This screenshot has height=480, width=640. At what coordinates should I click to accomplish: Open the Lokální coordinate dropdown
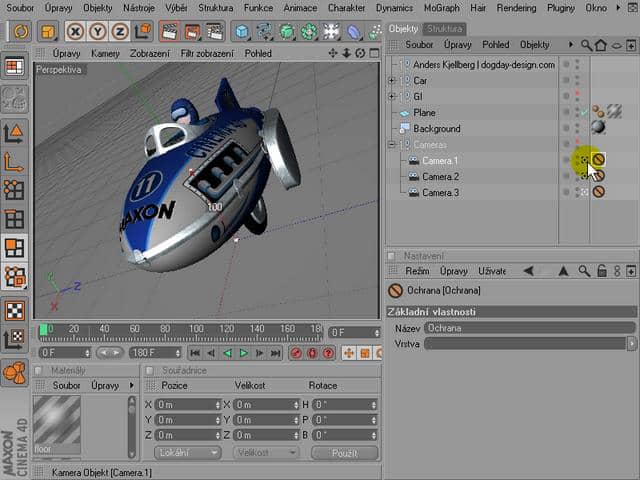188,453
